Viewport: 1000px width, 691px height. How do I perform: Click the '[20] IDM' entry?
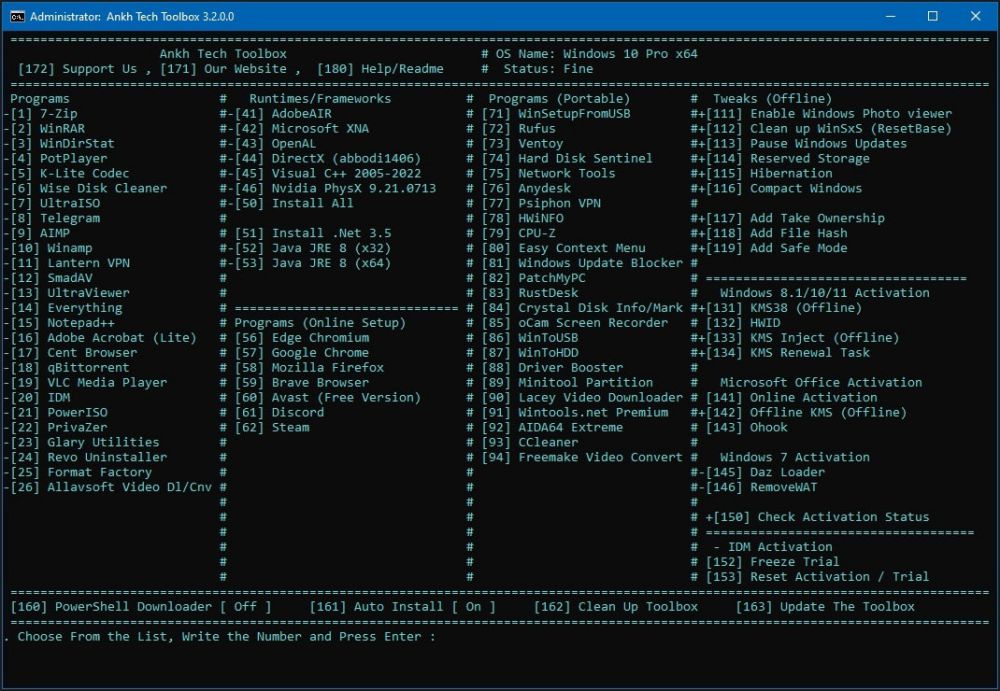point(40,398)
